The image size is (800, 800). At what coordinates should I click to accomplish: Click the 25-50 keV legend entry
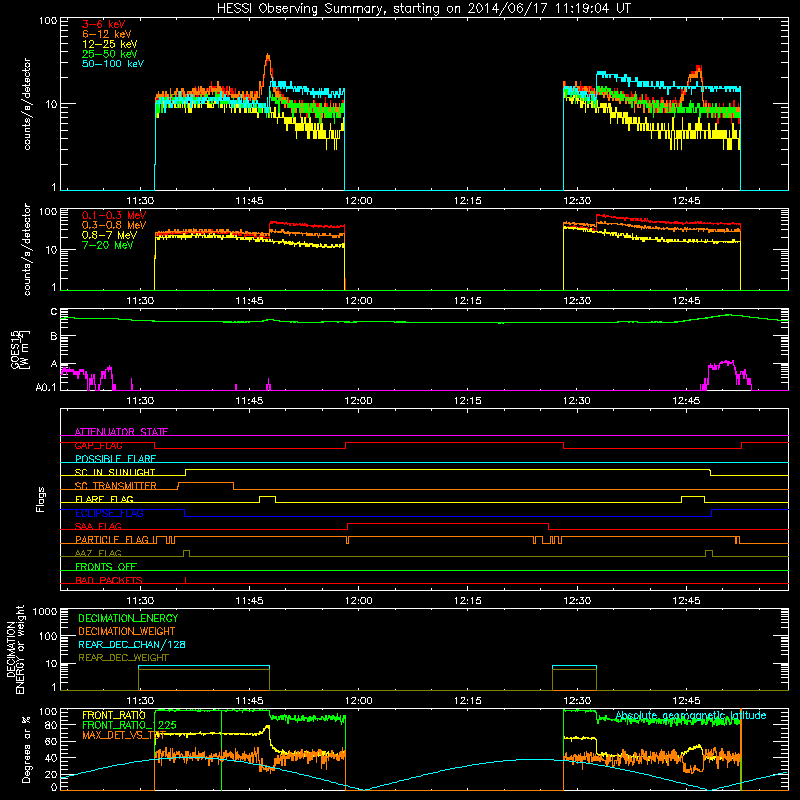[x=109, y=54]
